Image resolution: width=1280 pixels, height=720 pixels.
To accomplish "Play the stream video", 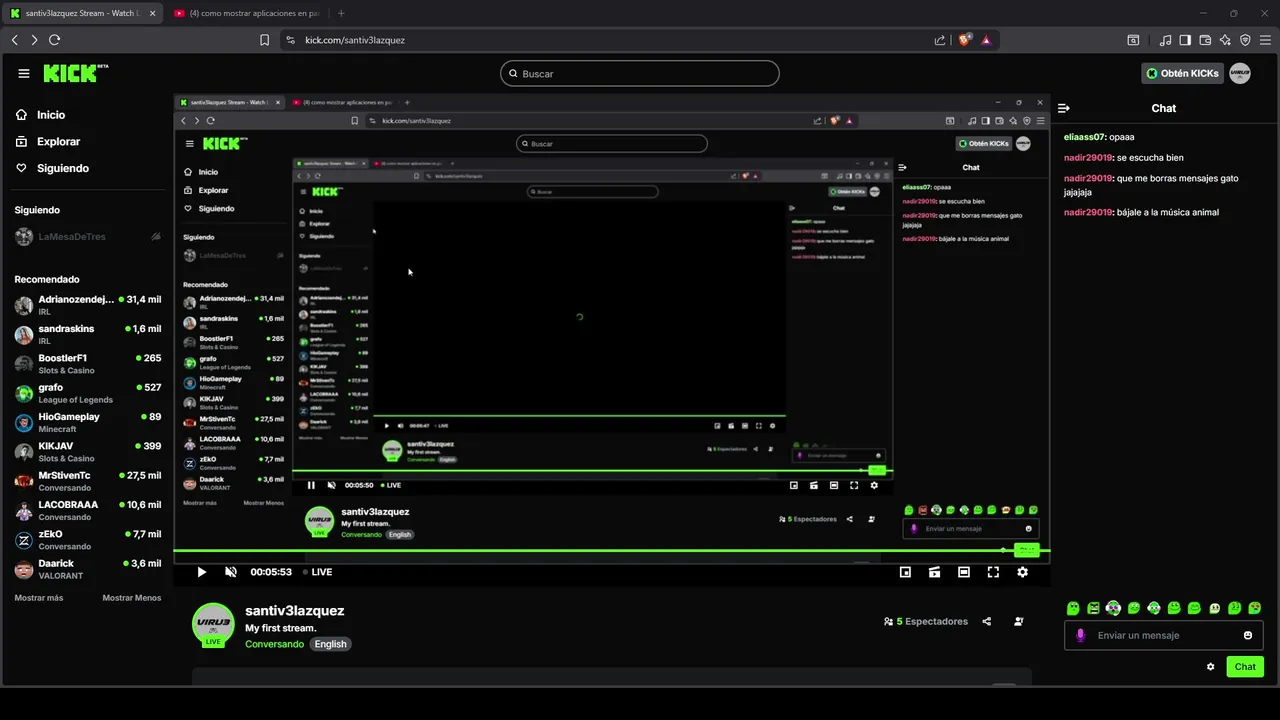I will [x=201, y=572].
